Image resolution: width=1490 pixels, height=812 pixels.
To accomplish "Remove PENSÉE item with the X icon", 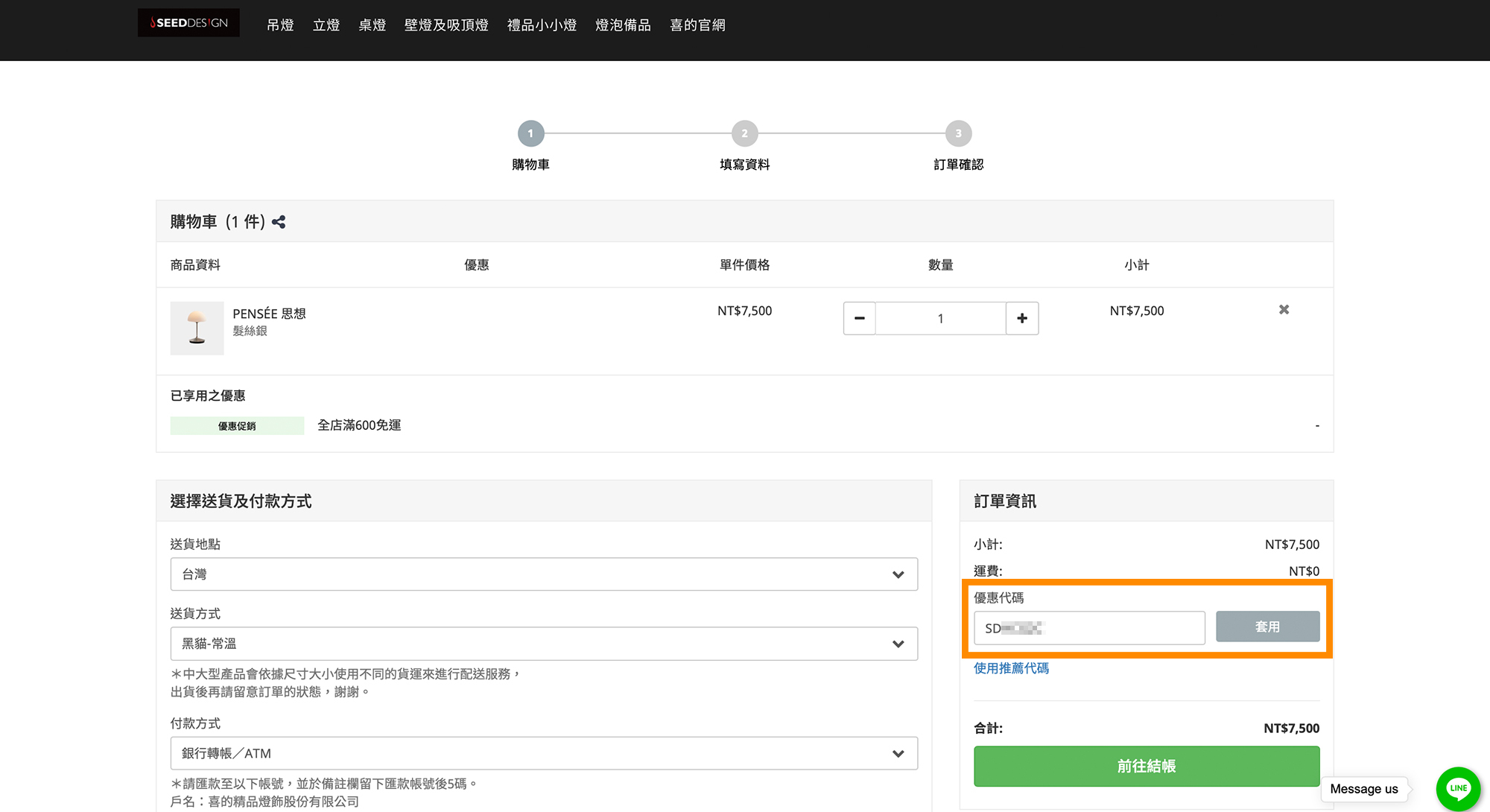I will tap(1284, 310).
